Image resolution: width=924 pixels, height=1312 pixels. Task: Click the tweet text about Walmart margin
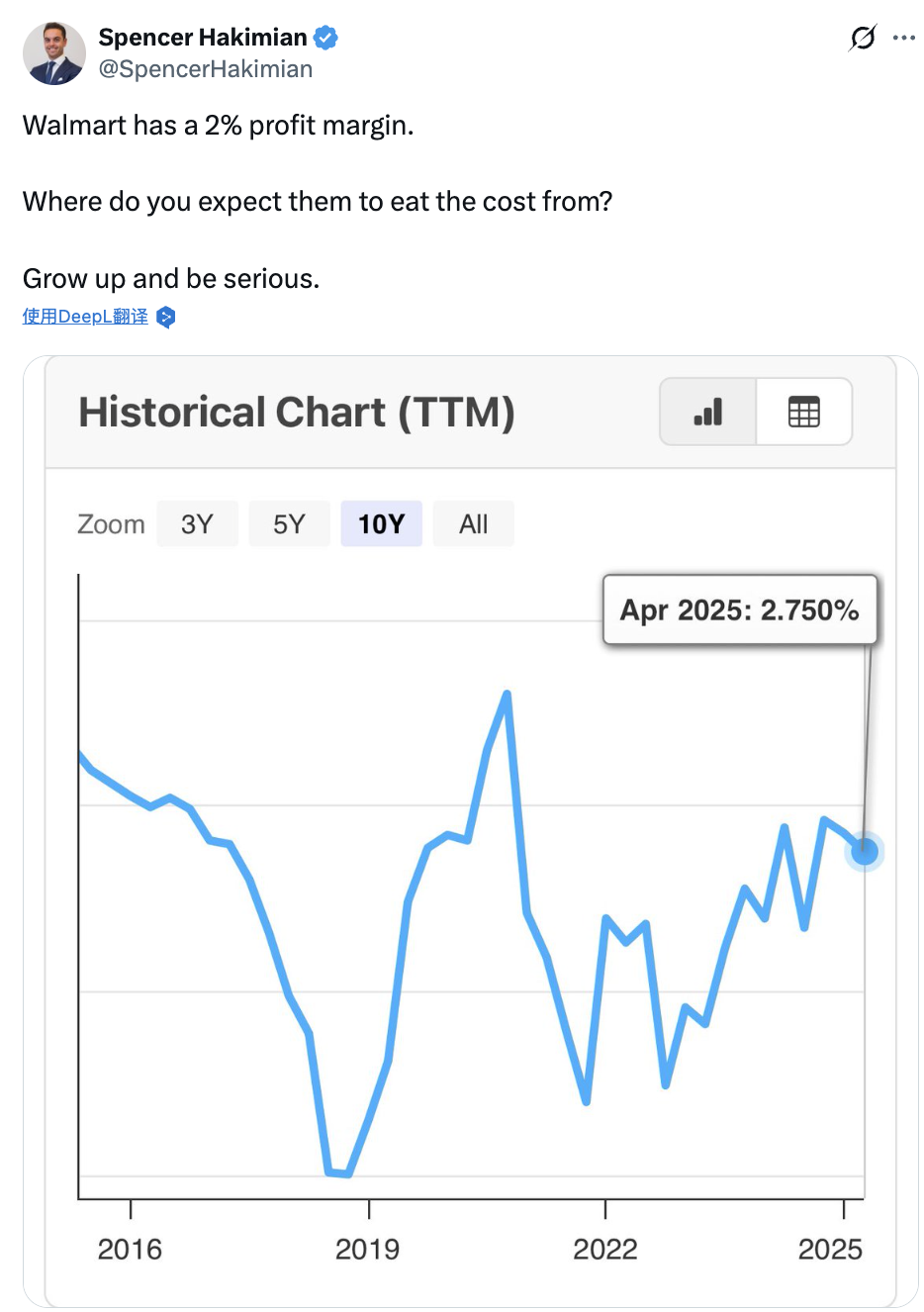click(x=219, y=126)
